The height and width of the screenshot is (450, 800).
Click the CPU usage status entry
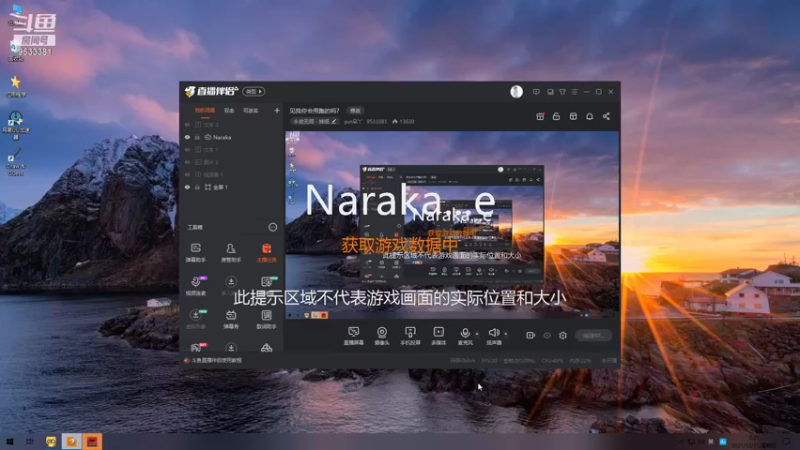552,361
